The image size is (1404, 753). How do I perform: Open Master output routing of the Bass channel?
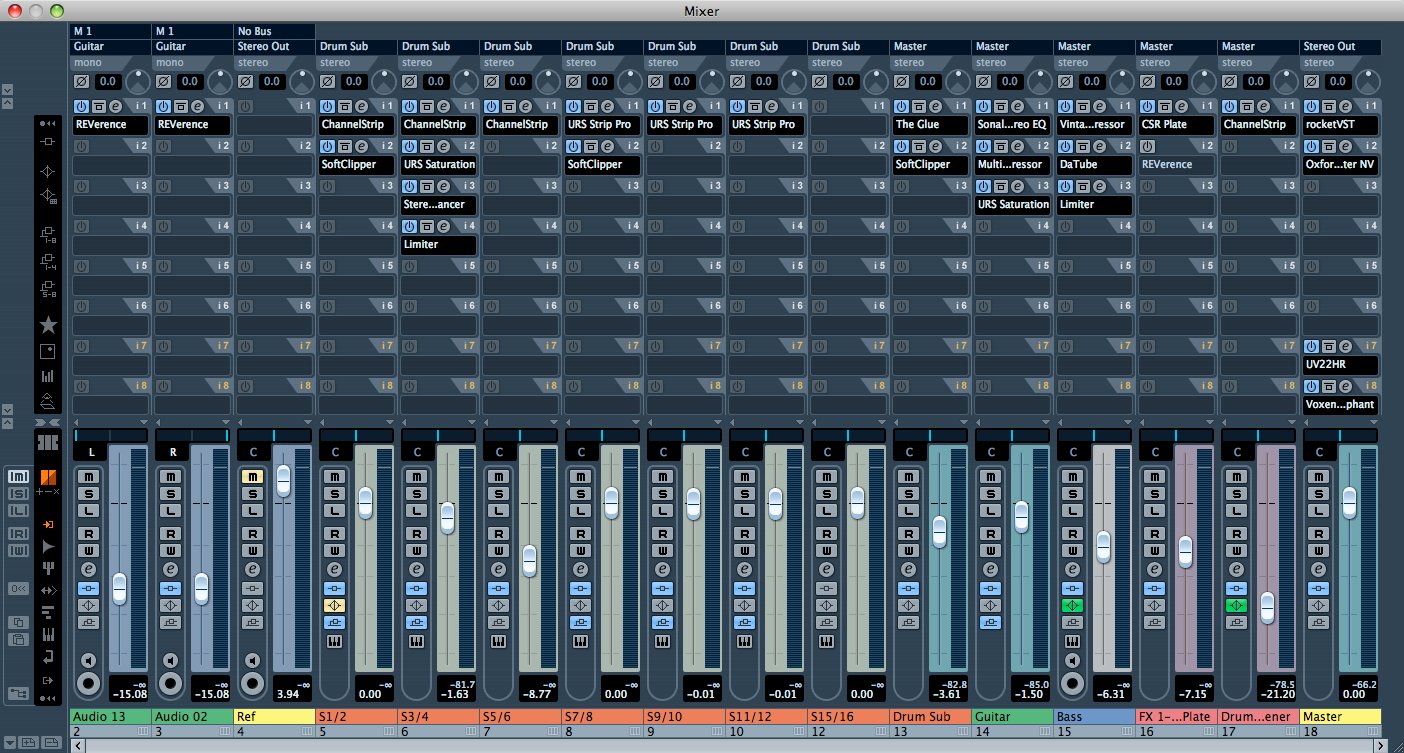tap(1095, 46)
